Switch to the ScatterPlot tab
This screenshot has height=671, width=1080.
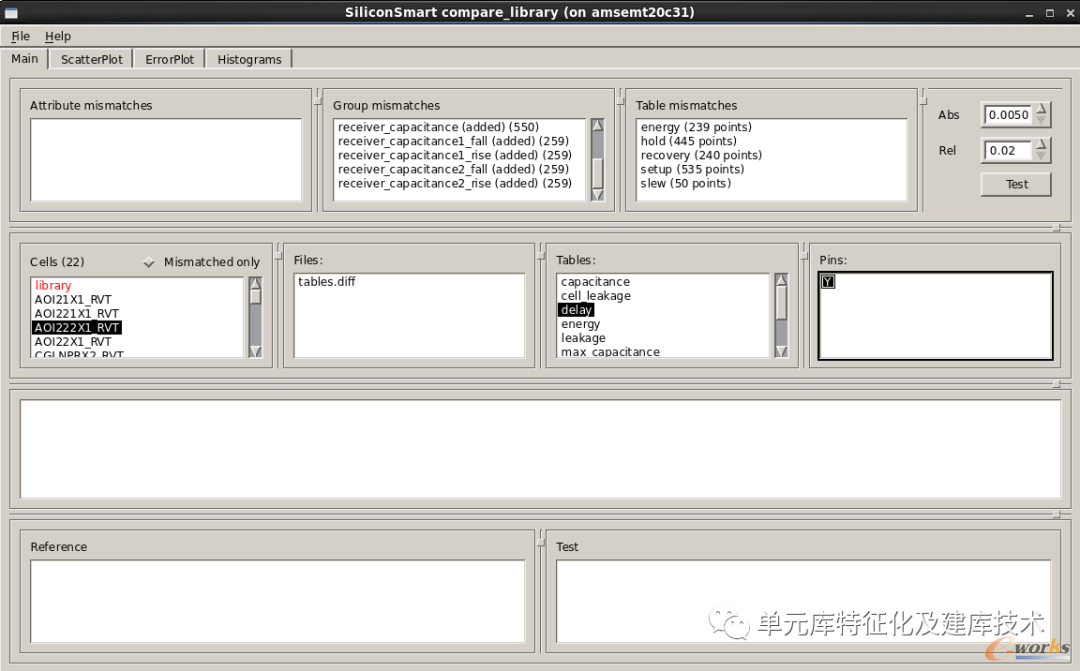92,59
